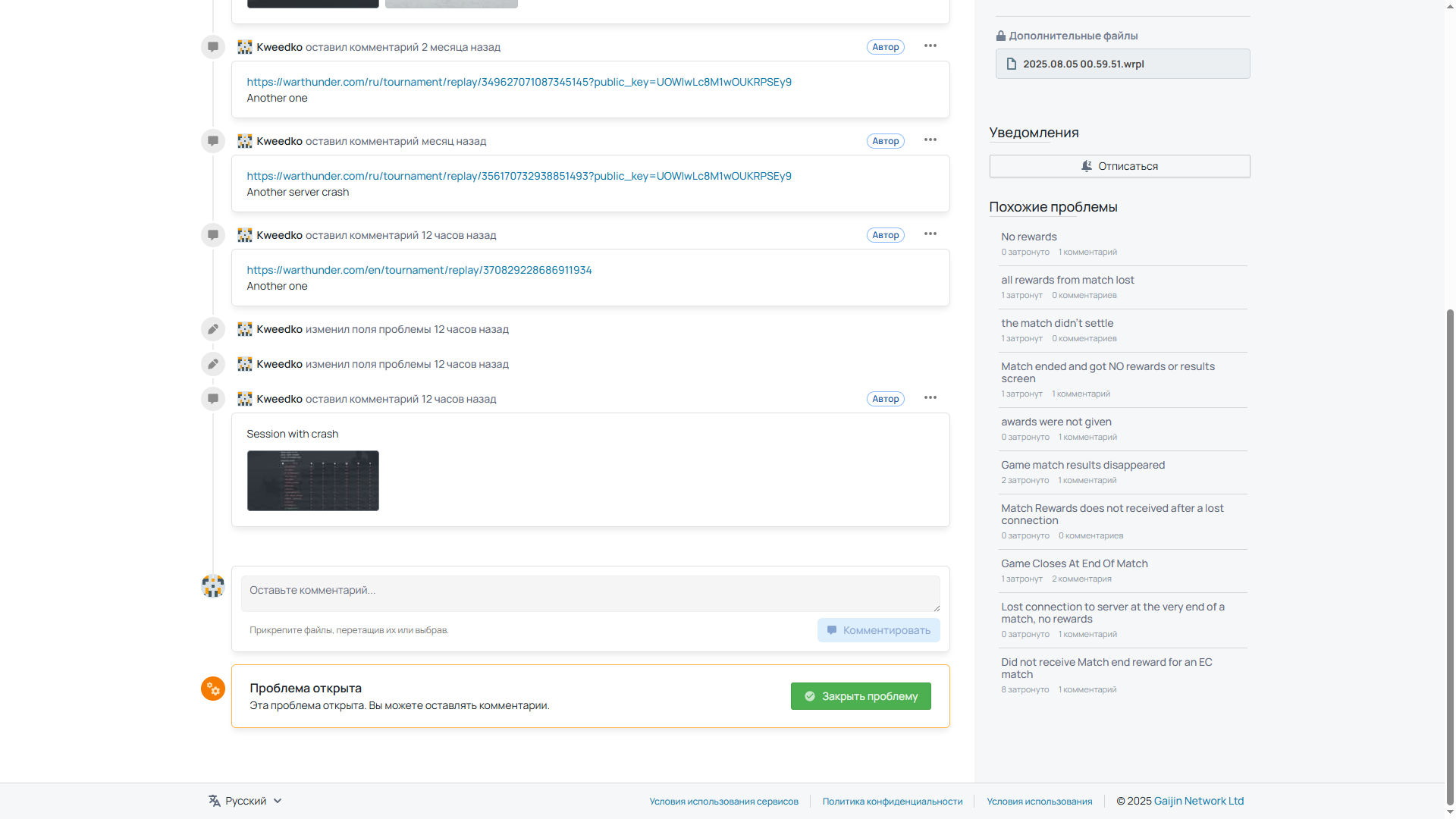Viewport: 1456px width, 819px height.
Task: Open similar issue 'Game Closes At End Of Match'
Action: pyautogui.click(x=1074, y=563)
